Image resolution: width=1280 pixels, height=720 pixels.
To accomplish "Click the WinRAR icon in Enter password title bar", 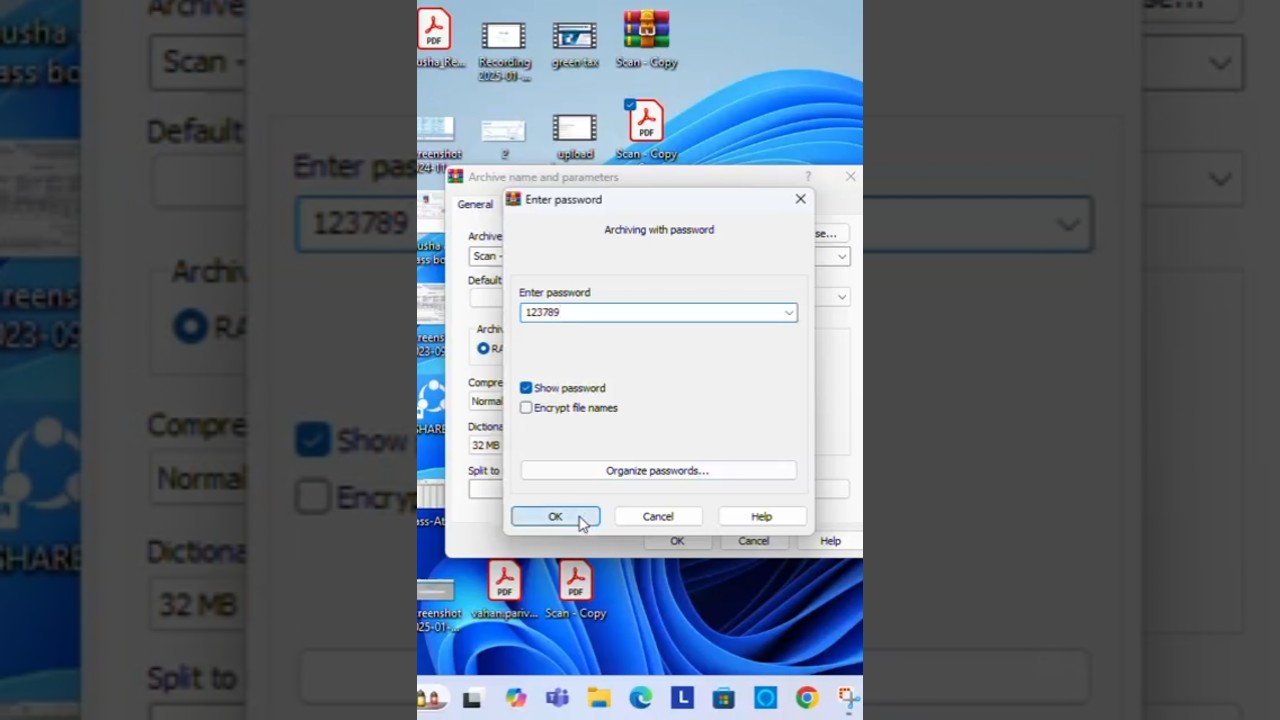I will click(x=513, y=199).
